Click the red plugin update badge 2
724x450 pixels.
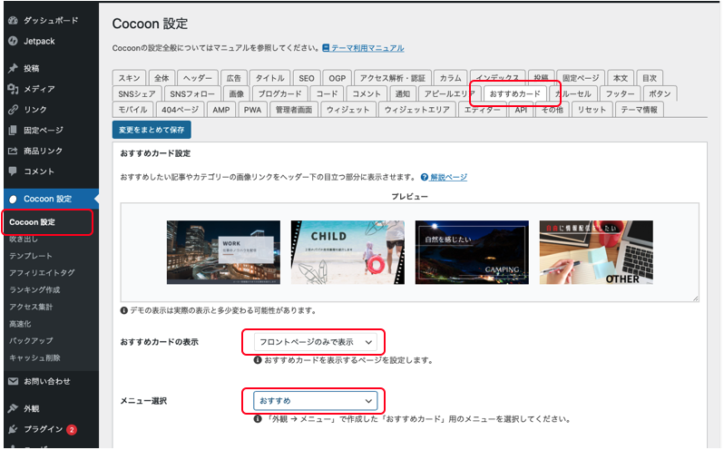click(72, 430)
